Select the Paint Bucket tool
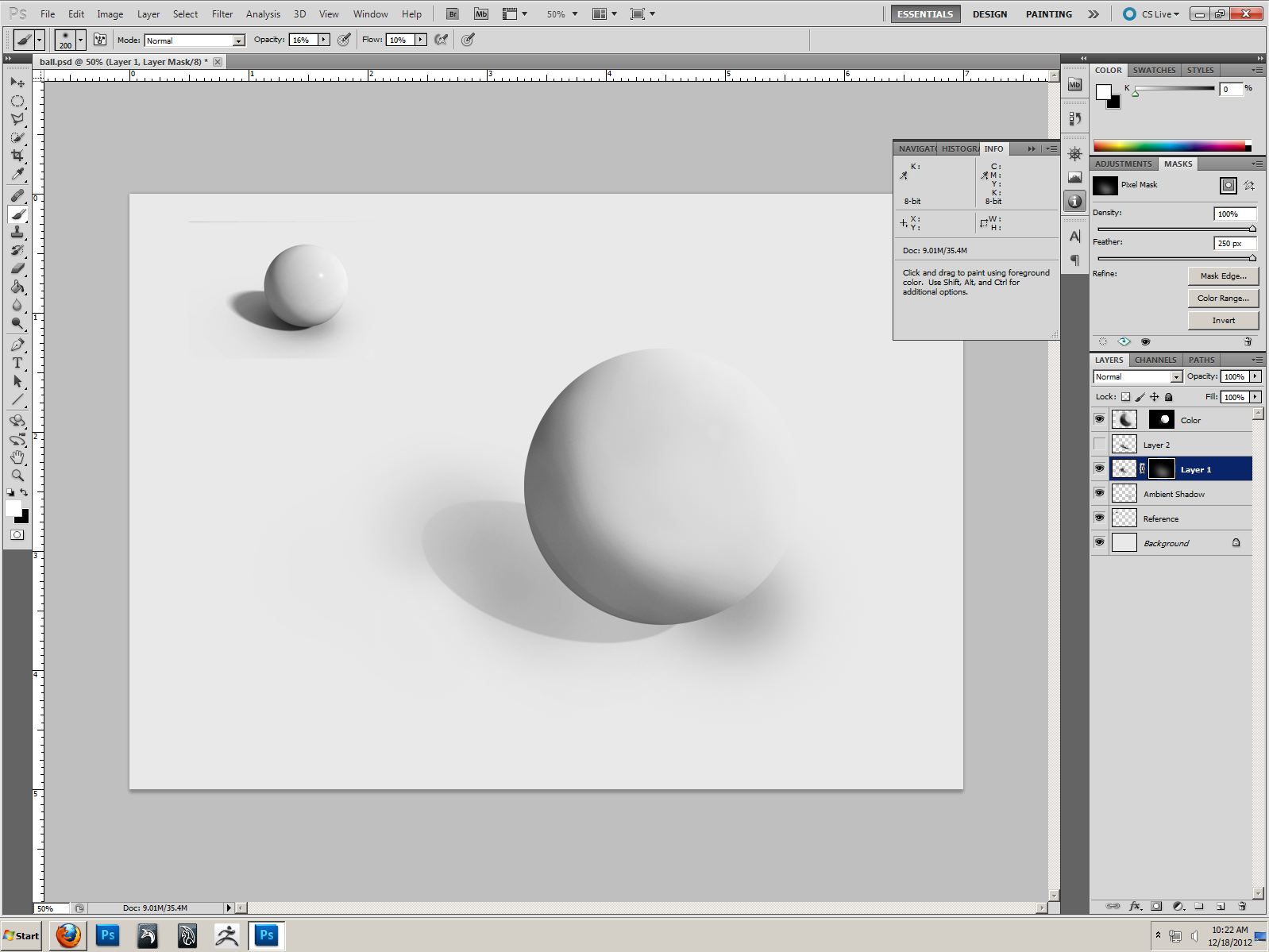Image resolution: width=1269 pixels, height=952 pixels. pos(17,287)
